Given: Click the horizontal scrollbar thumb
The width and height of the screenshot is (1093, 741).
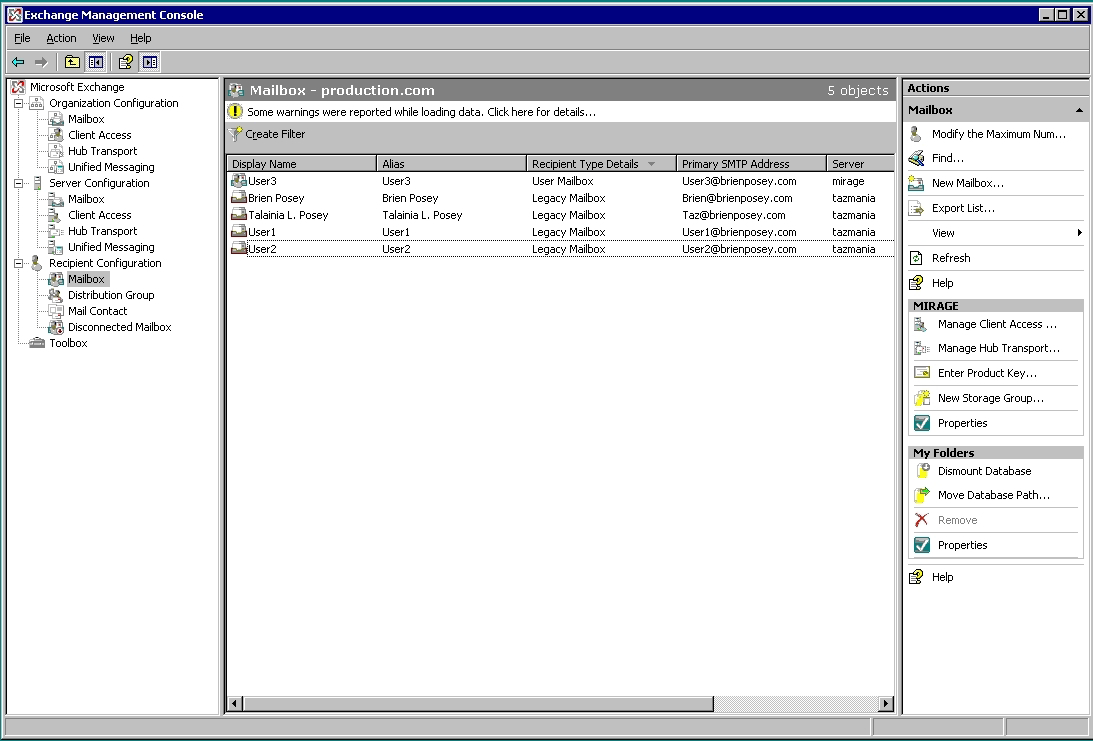Looking at the screenshot, I should (x=477, y=703).
